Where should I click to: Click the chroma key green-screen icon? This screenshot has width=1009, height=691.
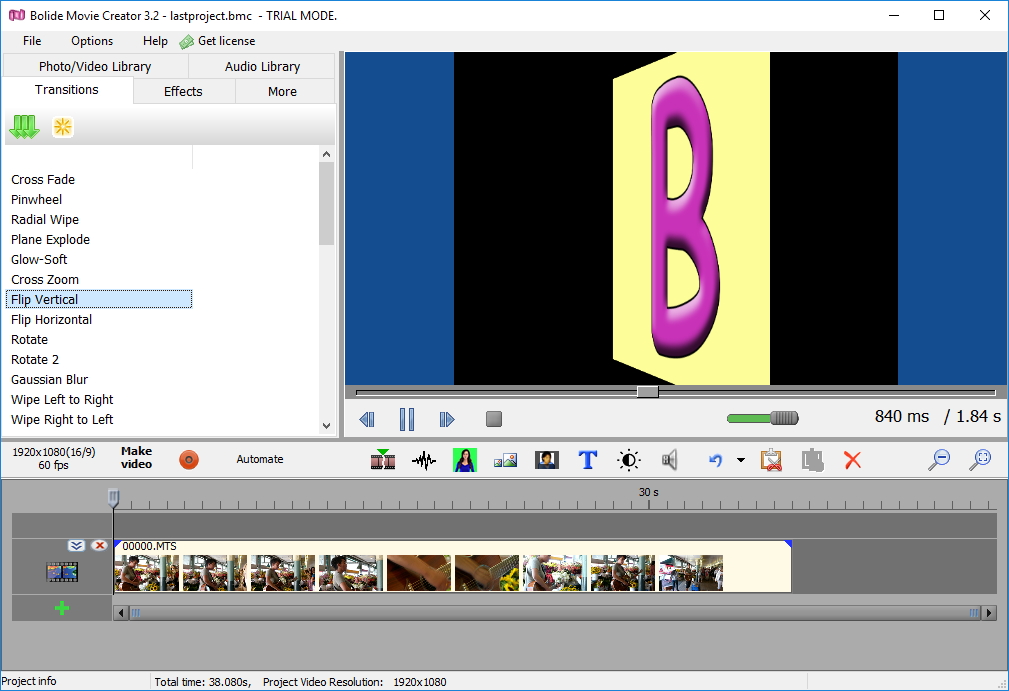465,460
